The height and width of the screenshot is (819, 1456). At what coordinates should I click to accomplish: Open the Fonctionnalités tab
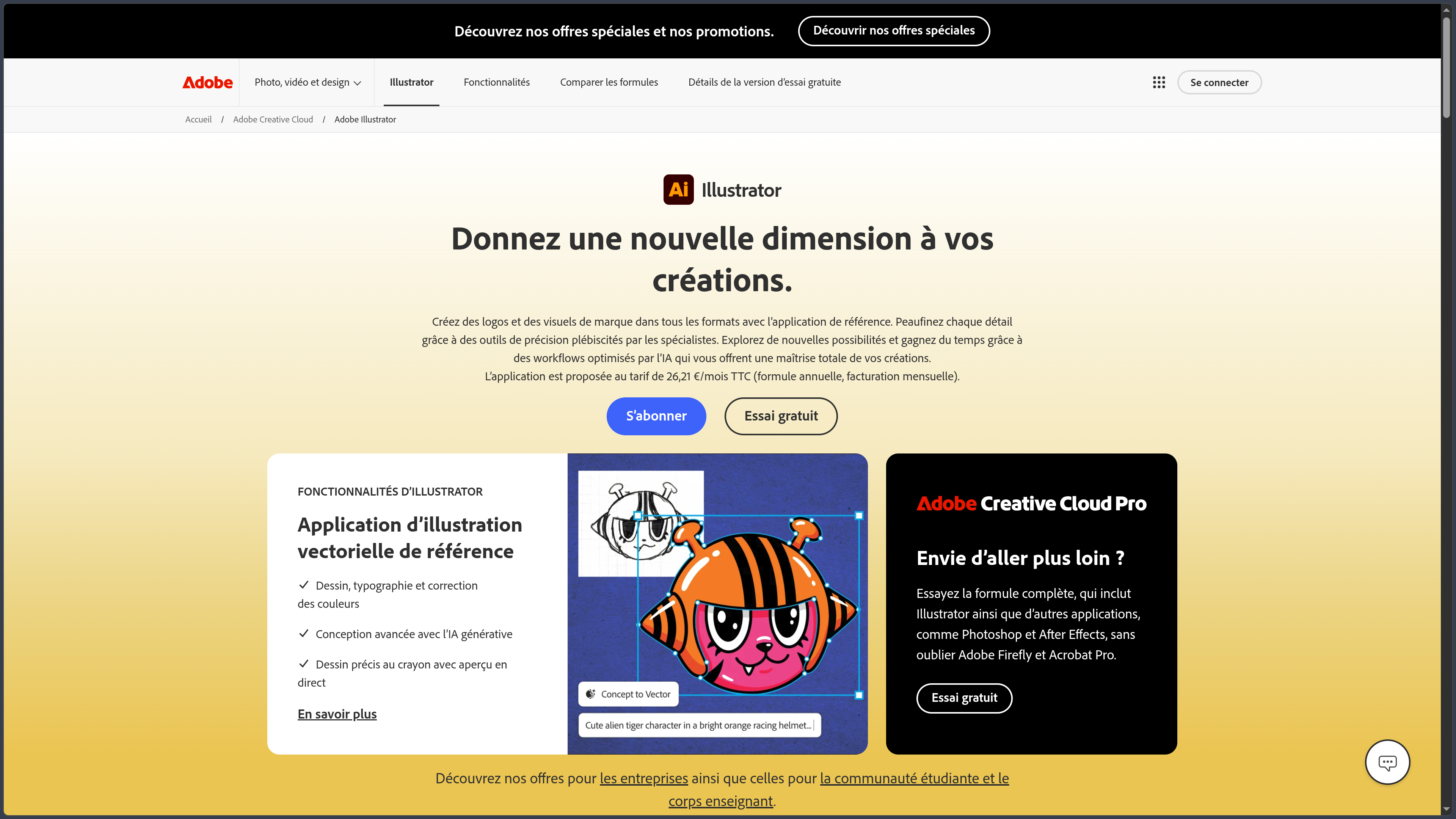(497, 83)
